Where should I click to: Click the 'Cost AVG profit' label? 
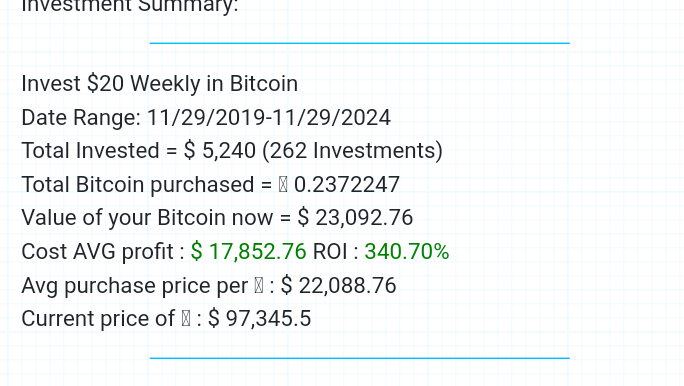[x=97, y=252]
